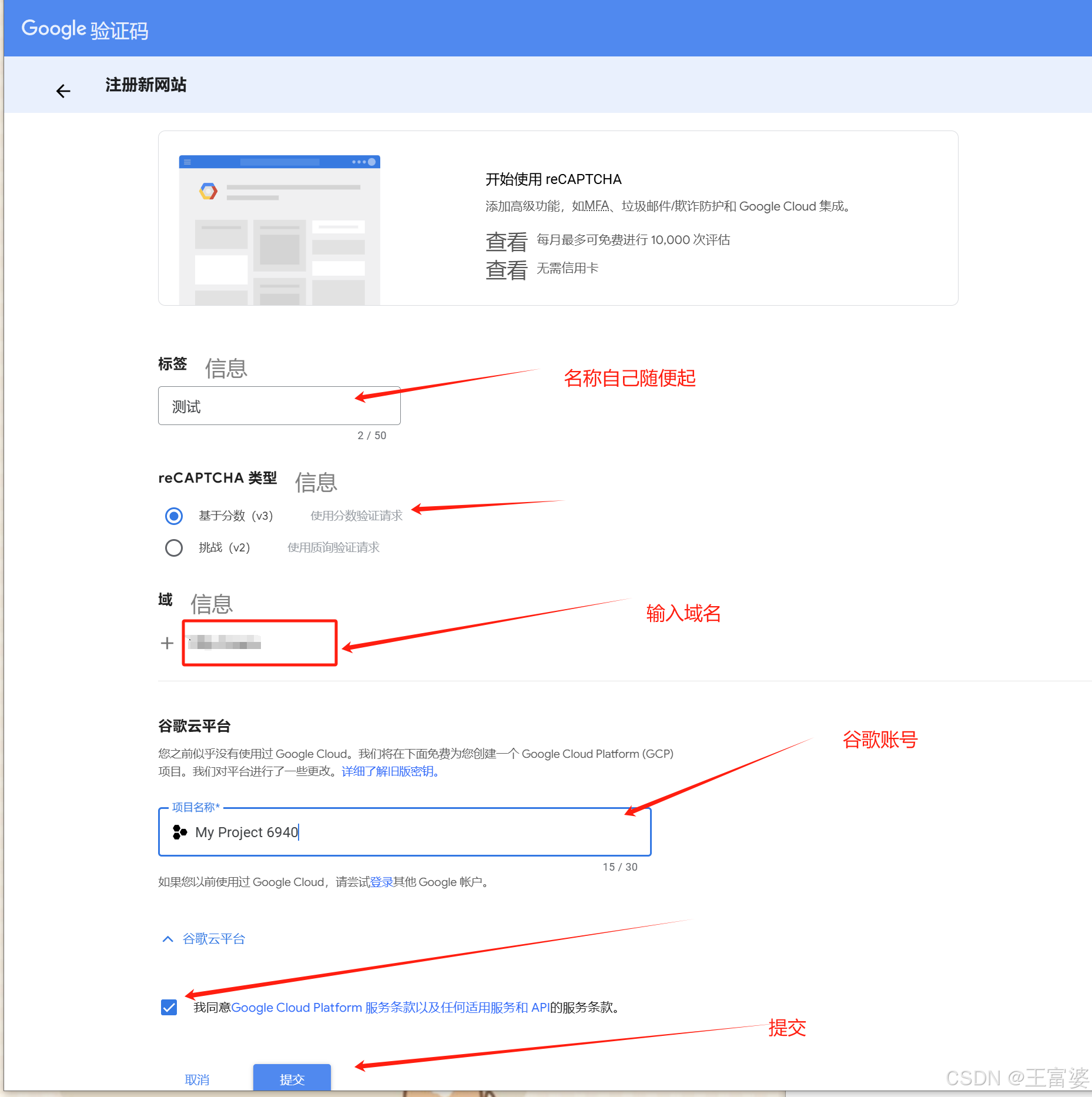This screenshot has width=1092, height=1097.
Task: Click the 2 / 50 character counter
Action: tap(371, 436)
